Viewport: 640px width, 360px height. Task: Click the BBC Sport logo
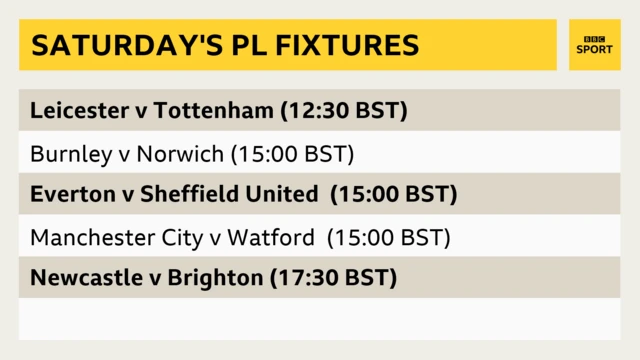click(x=594, y=45)
